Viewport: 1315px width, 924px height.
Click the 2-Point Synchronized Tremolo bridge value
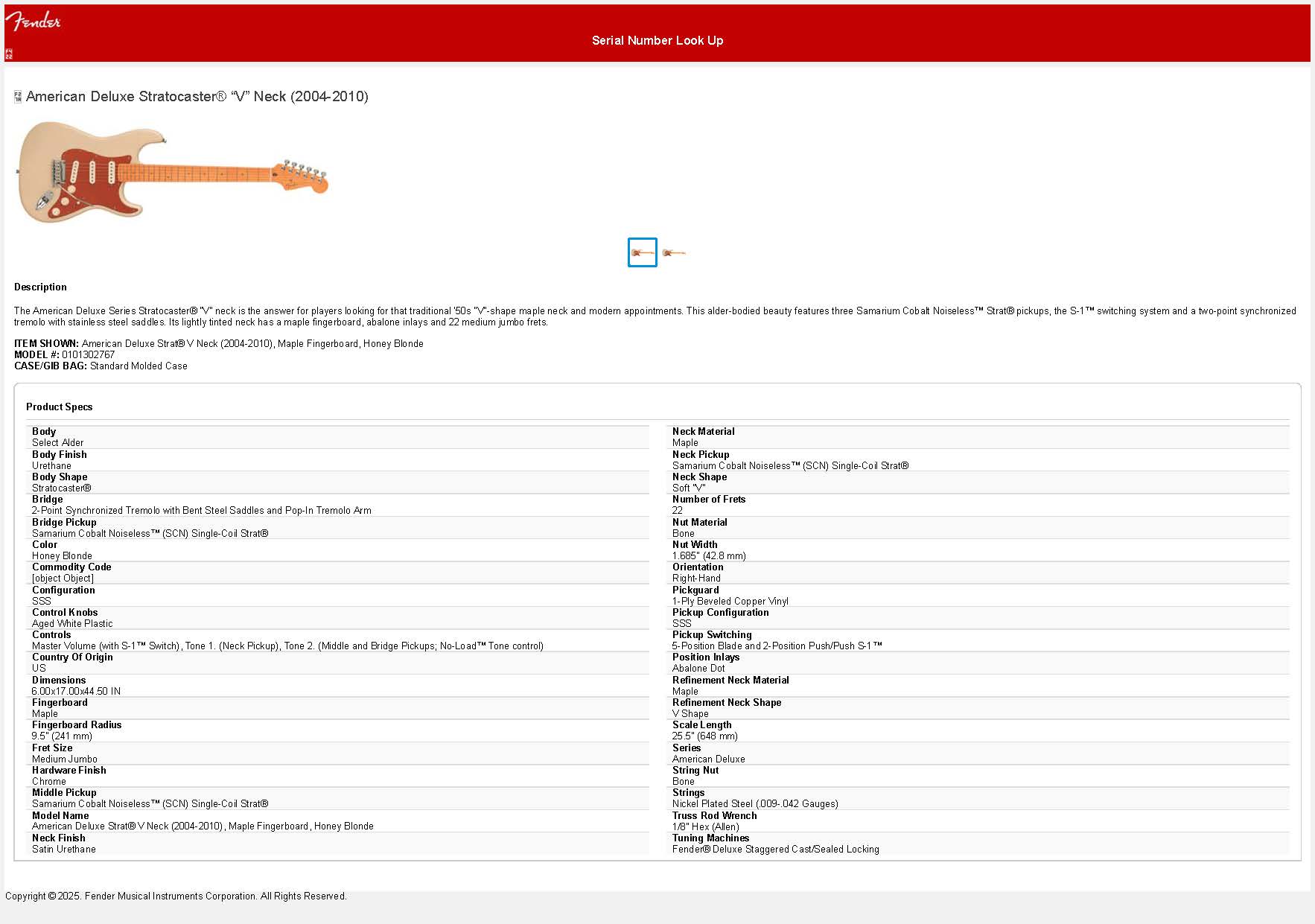click(202, 510)
